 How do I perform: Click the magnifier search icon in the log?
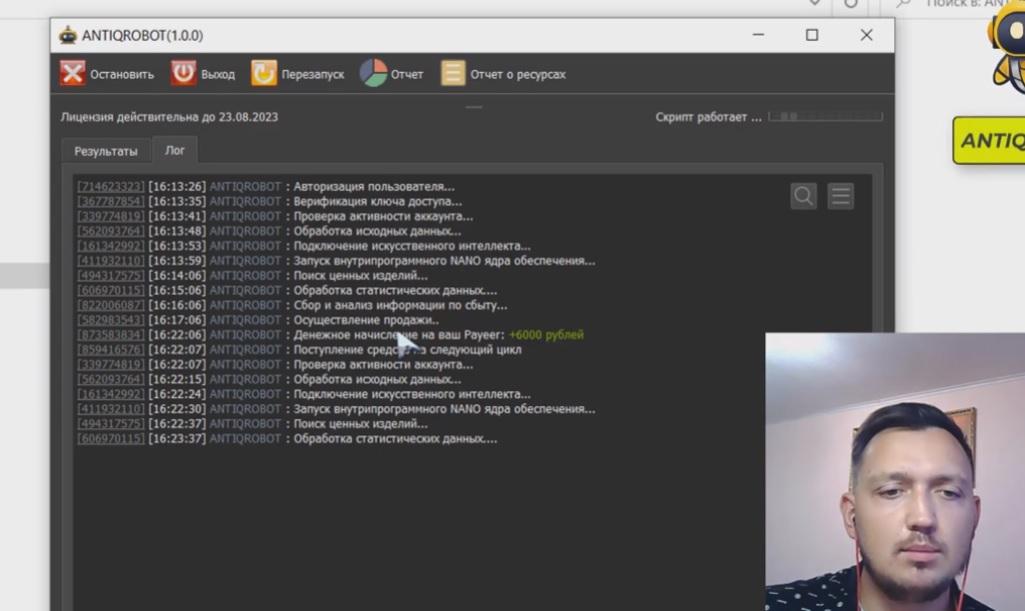803,196
